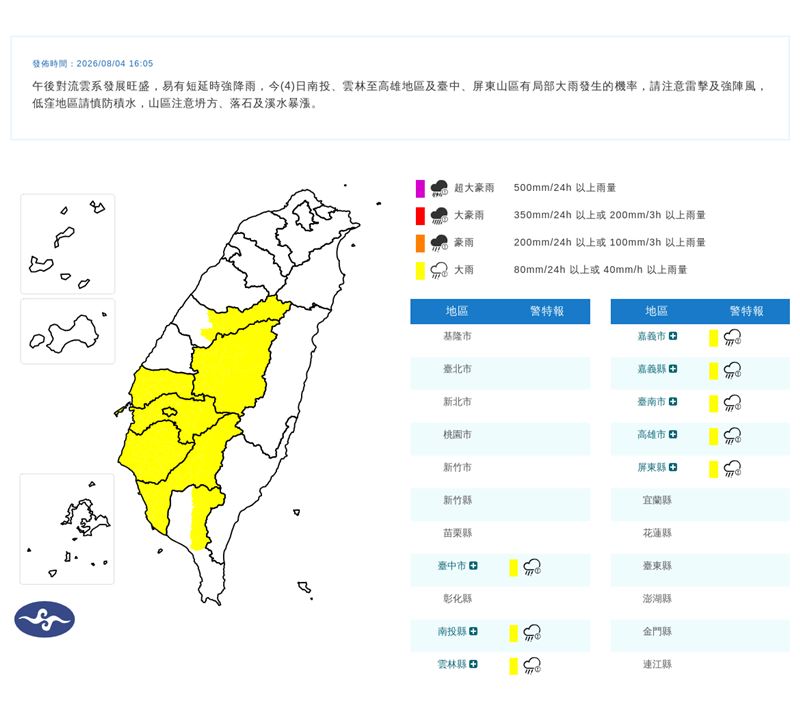Click the 80mm/24h 以上或 40mm/h legend text

click(600, 269)
